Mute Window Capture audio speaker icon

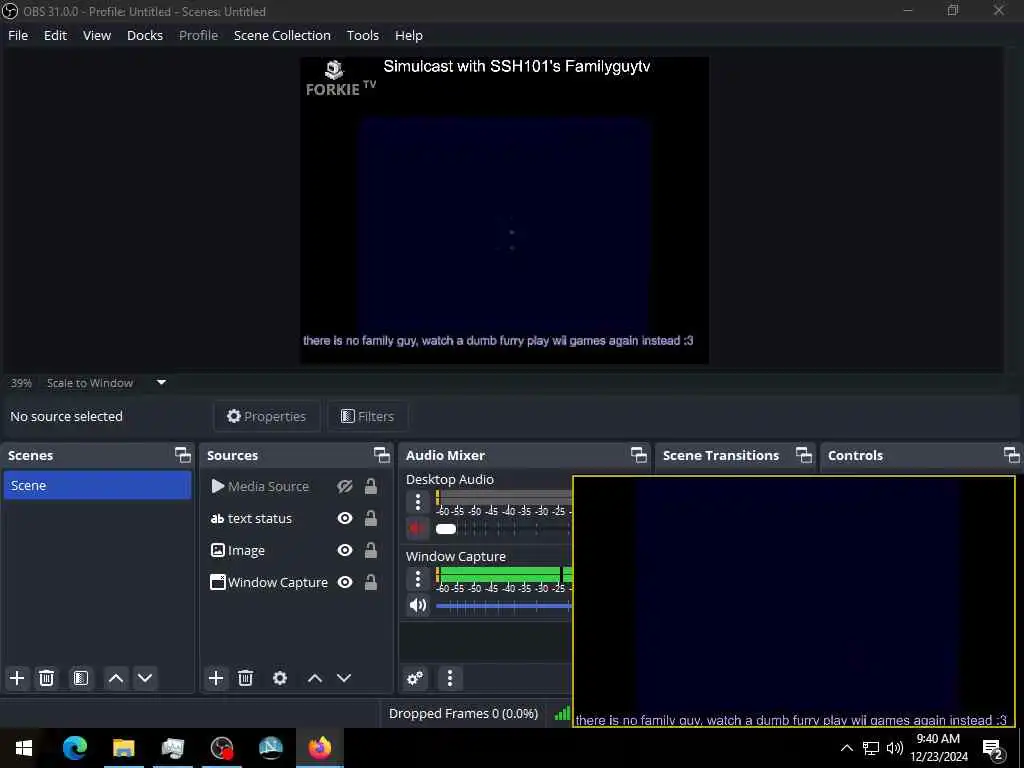click(x=417, y=605)
